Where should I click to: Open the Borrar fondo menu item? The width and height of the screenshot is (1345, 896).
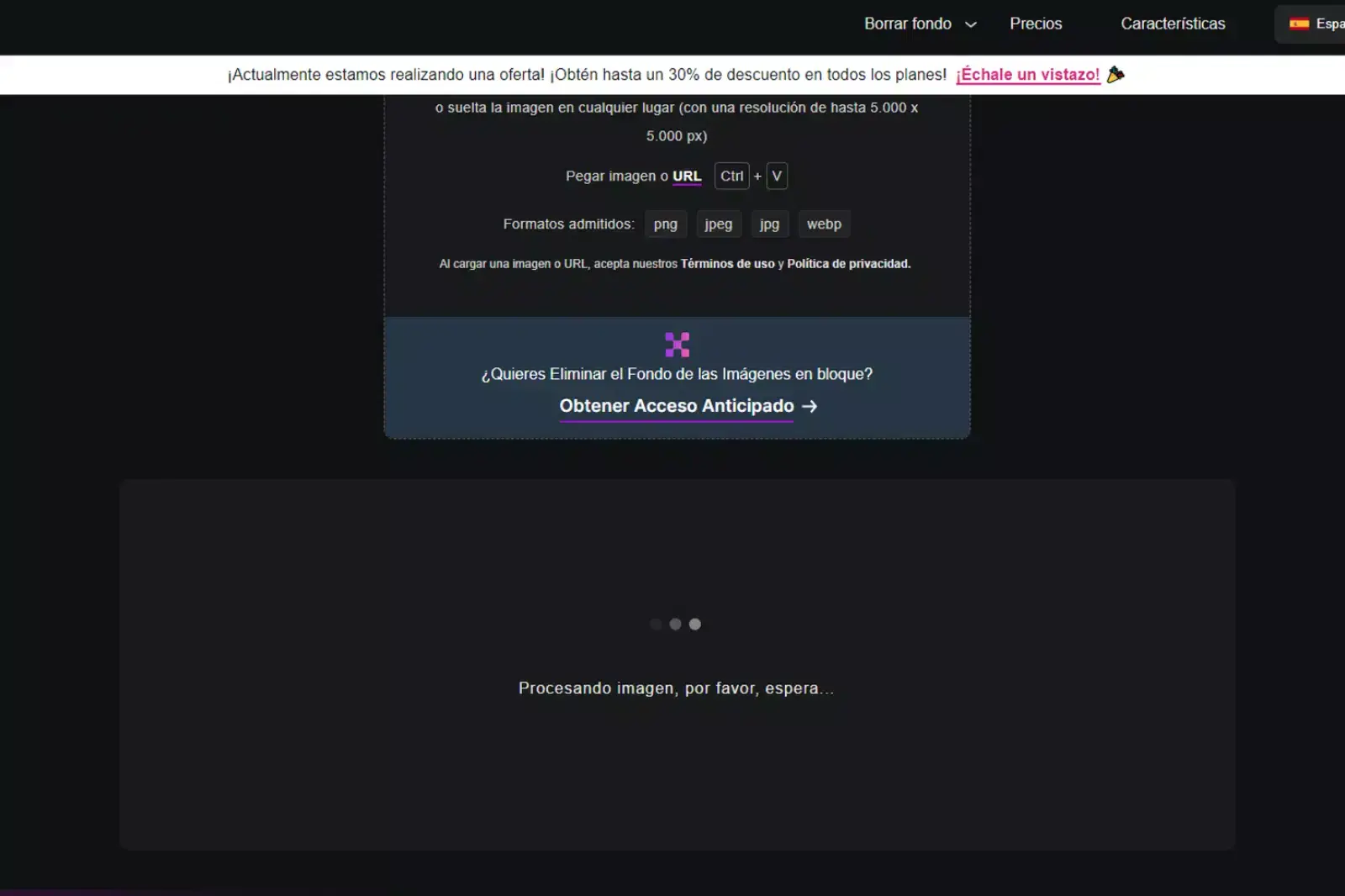[908, 24]
